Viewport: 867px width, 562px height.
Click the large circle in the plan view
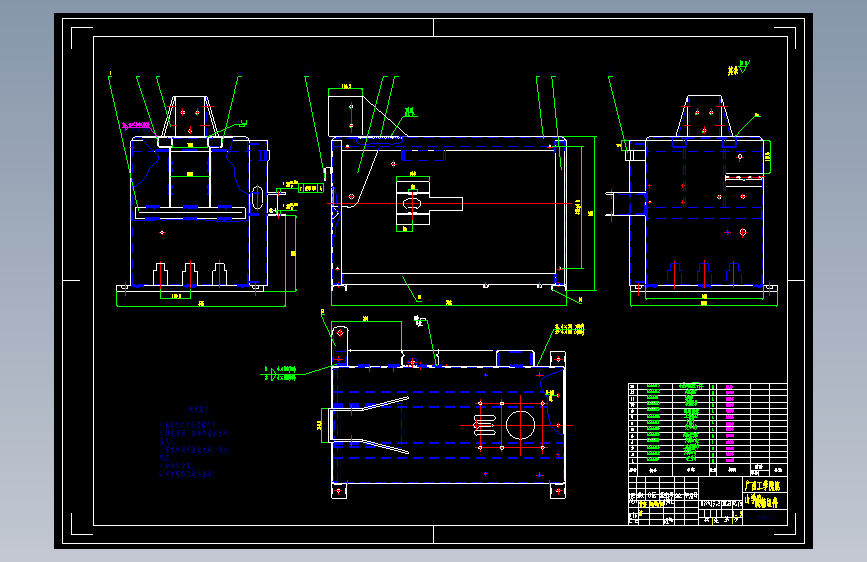coord(520,425)
